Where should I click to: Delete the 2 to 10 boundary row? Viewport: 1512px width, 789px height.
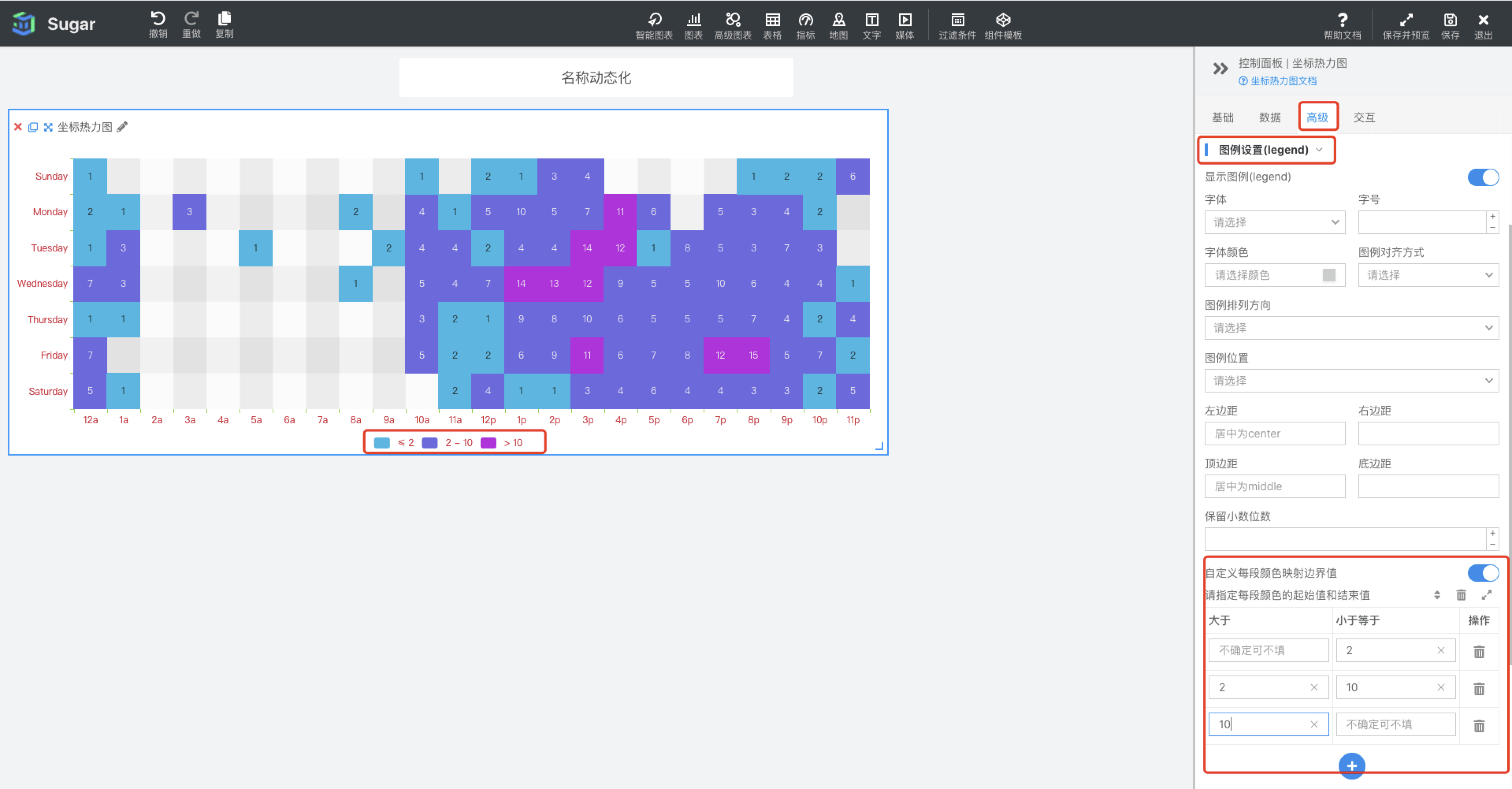click(x=1479, y=688)
